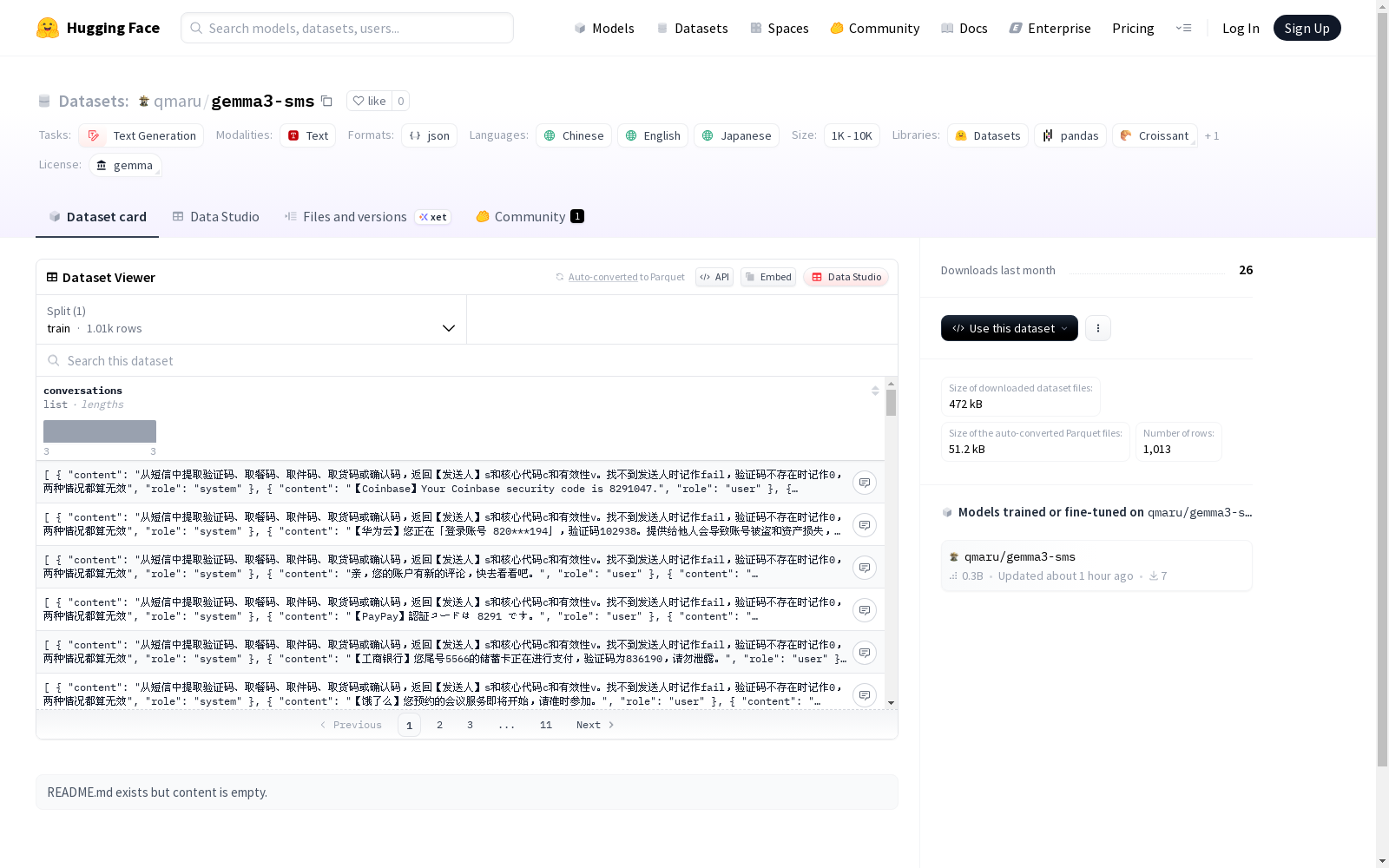Filter by Chinese language tag

tap(574, 135)
